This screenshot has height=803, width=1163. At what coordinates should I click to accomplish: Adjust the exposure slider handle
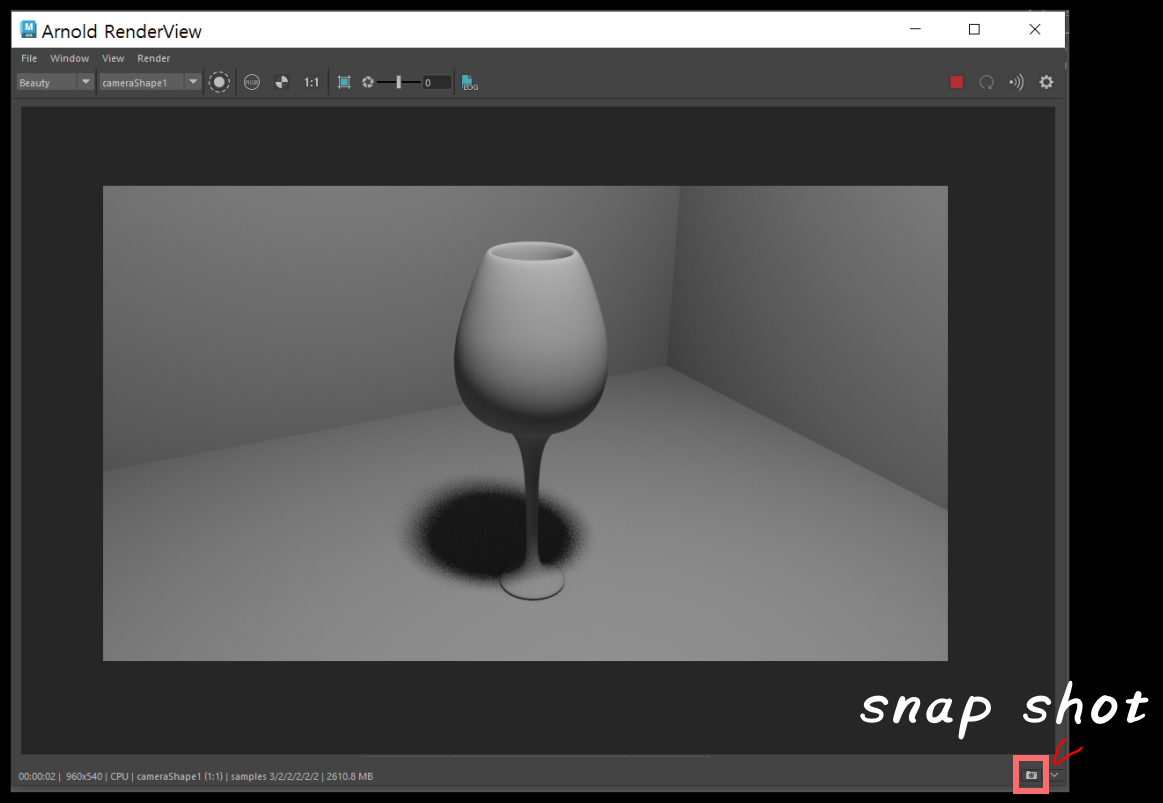pyautogui.click(x=398, y=82)
